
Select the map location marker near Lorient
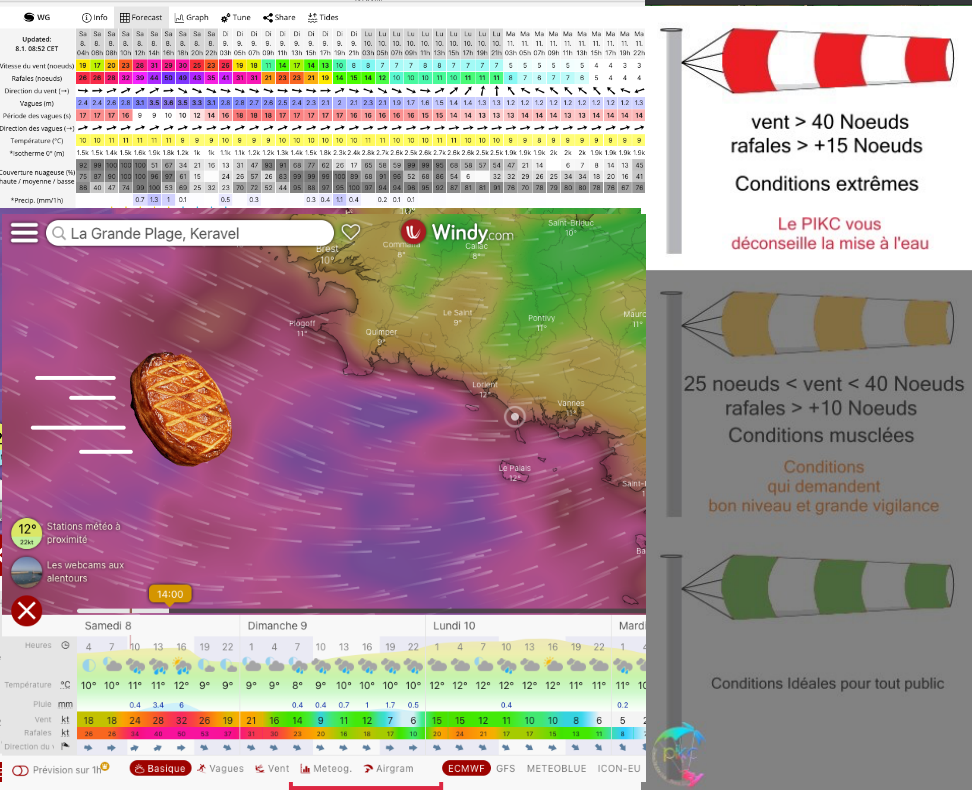514,416
